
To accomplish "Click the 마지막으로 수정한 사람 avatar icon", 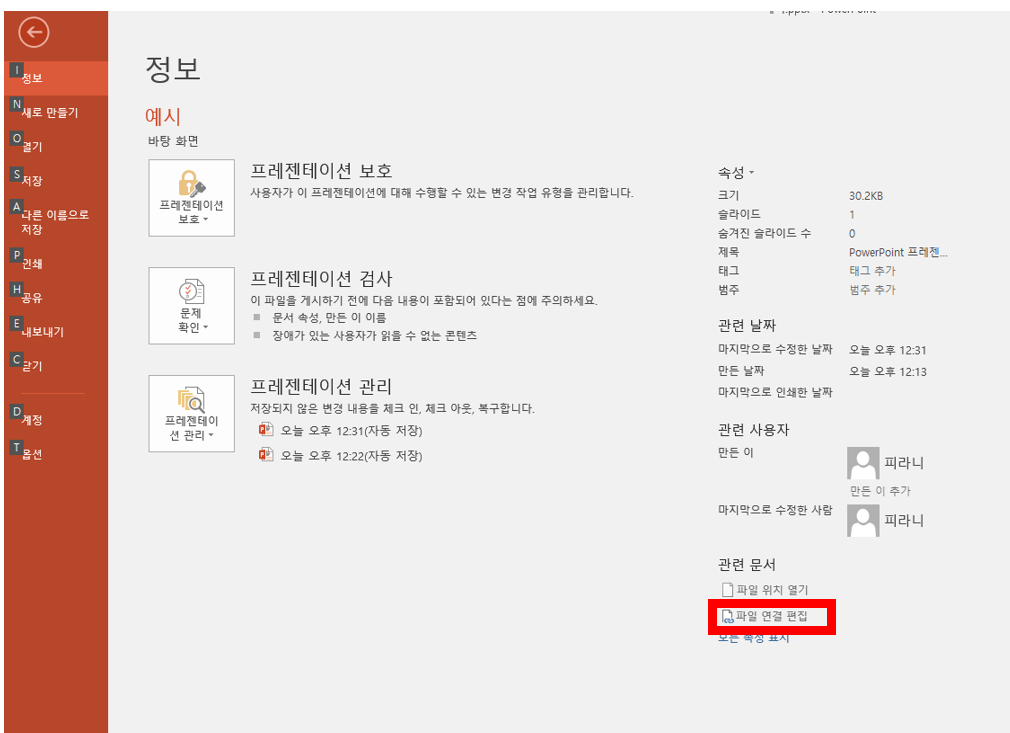I will (x=862, y=520).
